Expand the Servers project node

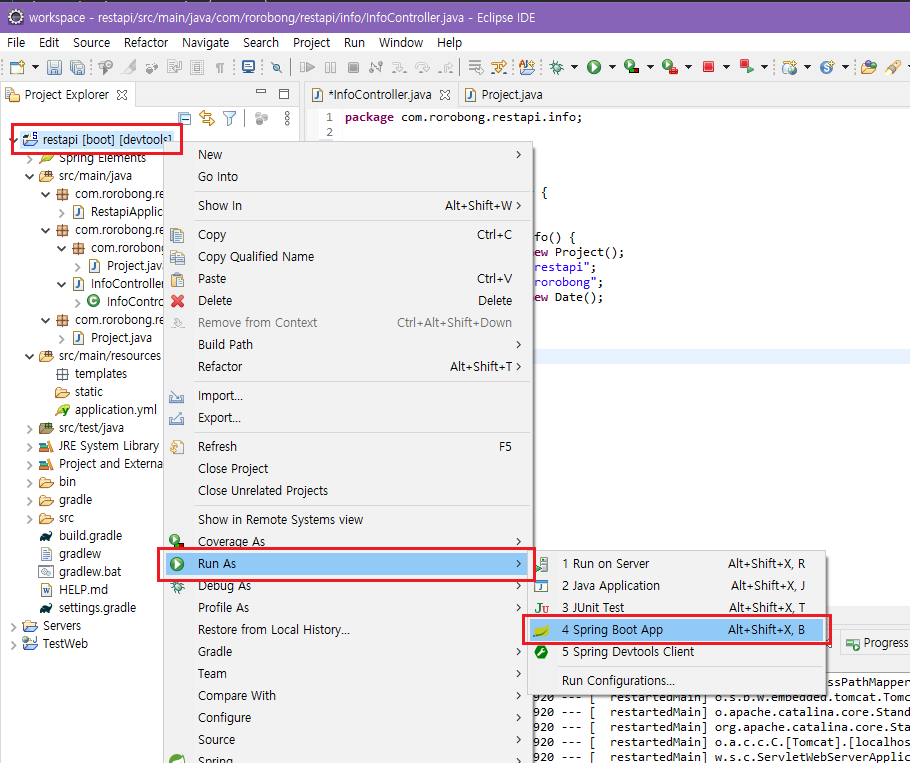[13, 626]
